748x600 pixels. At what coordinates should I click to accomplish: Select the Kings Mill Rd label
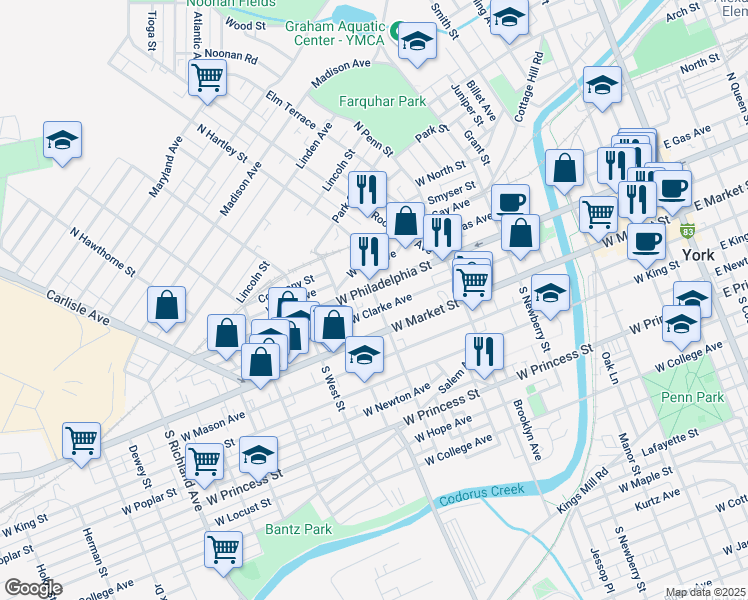582,491
